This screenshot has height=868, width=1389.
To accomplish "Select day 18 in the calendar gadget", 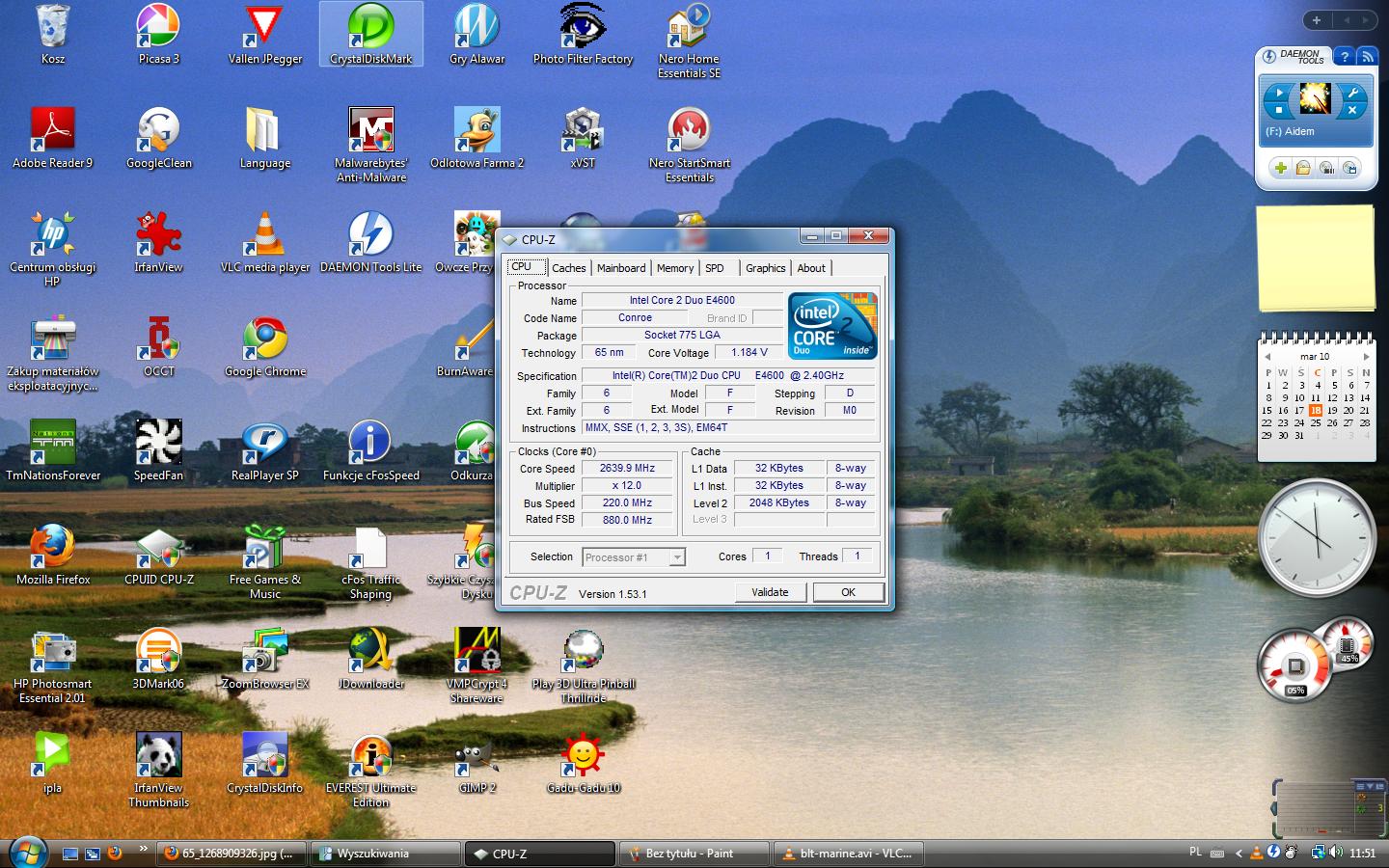I will pyautogui.click(x=1316, y=410).
